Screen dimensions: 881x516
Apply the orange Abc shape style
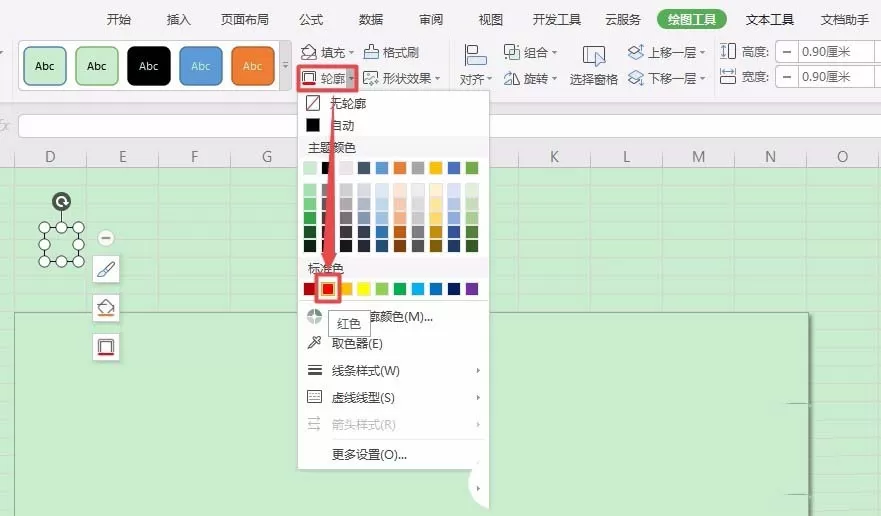pyautogui.click(x=253, y=66)
